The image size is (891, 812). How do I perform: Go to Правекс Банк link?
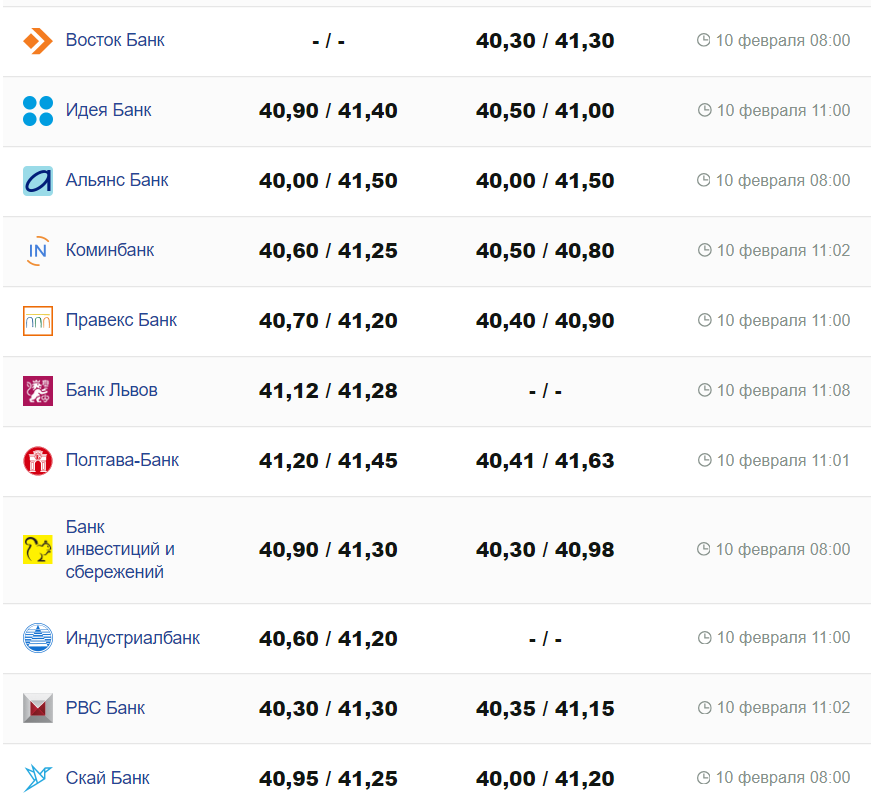[121, 321]
